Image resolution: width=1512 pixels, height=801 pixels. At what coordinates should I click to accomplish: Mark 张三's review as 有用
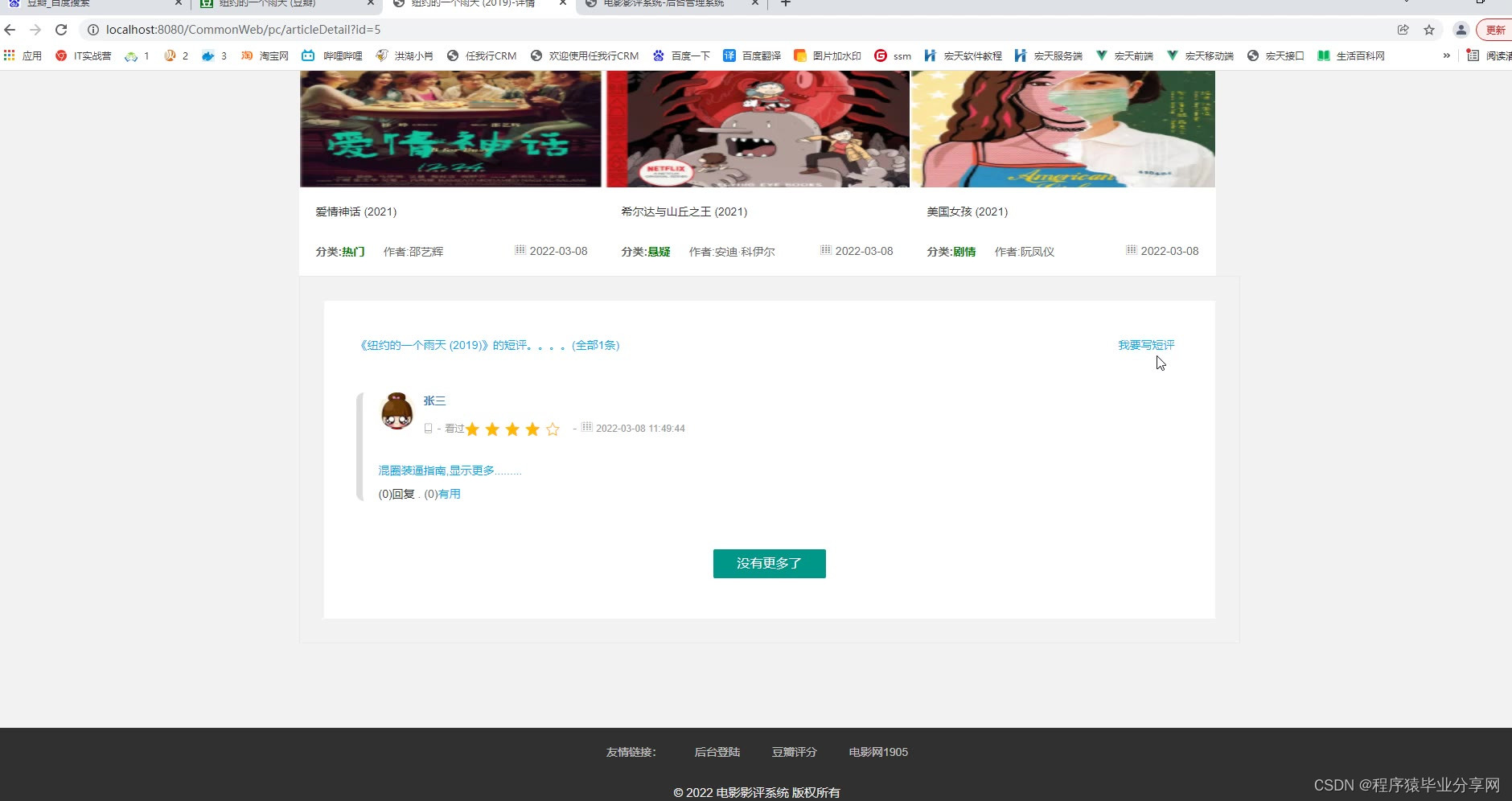[x=450, y=494]
